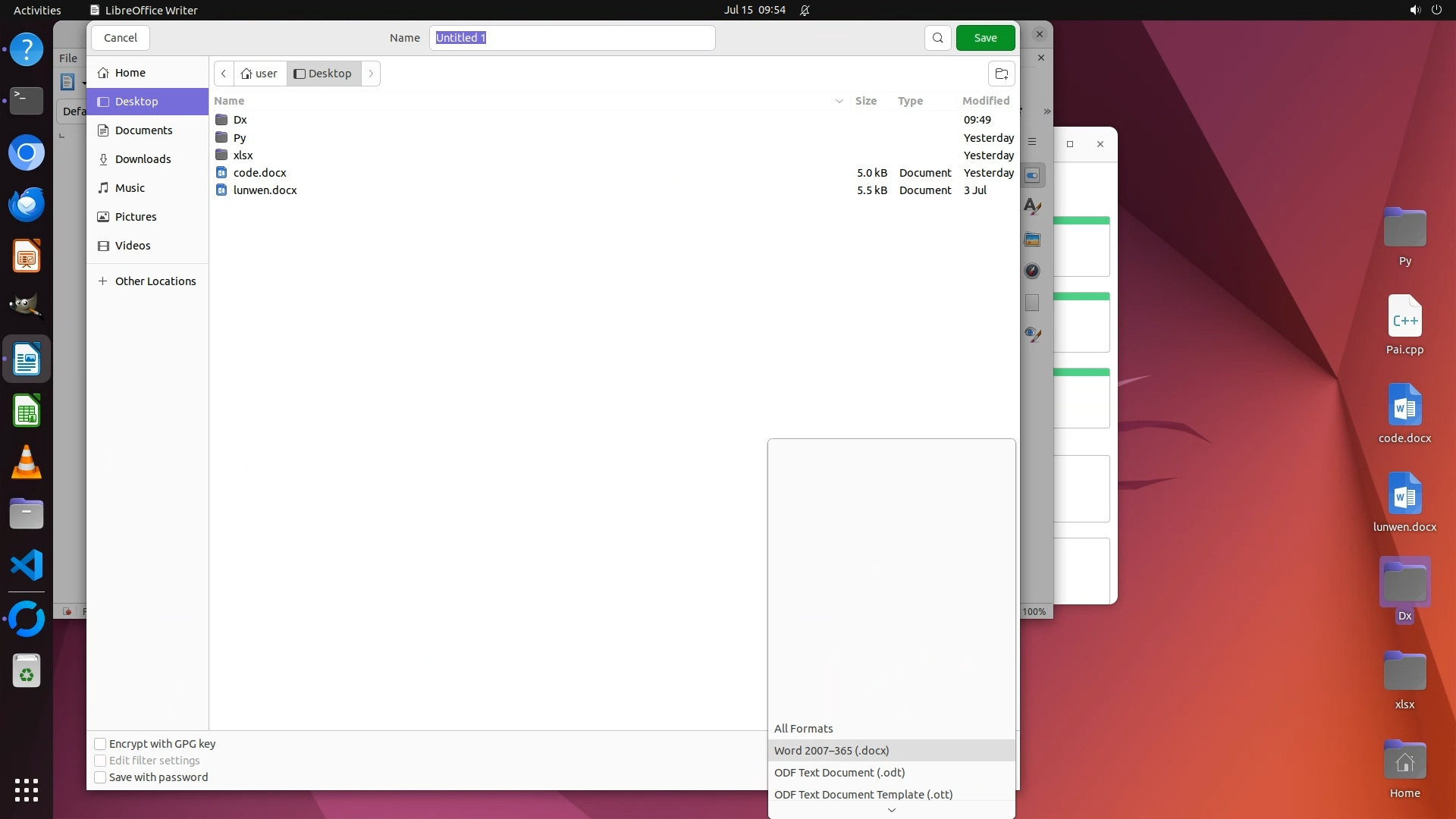Go to Downloads in the places sidebar
Viewport: 1456px width, 819px height.
point(143,159)
